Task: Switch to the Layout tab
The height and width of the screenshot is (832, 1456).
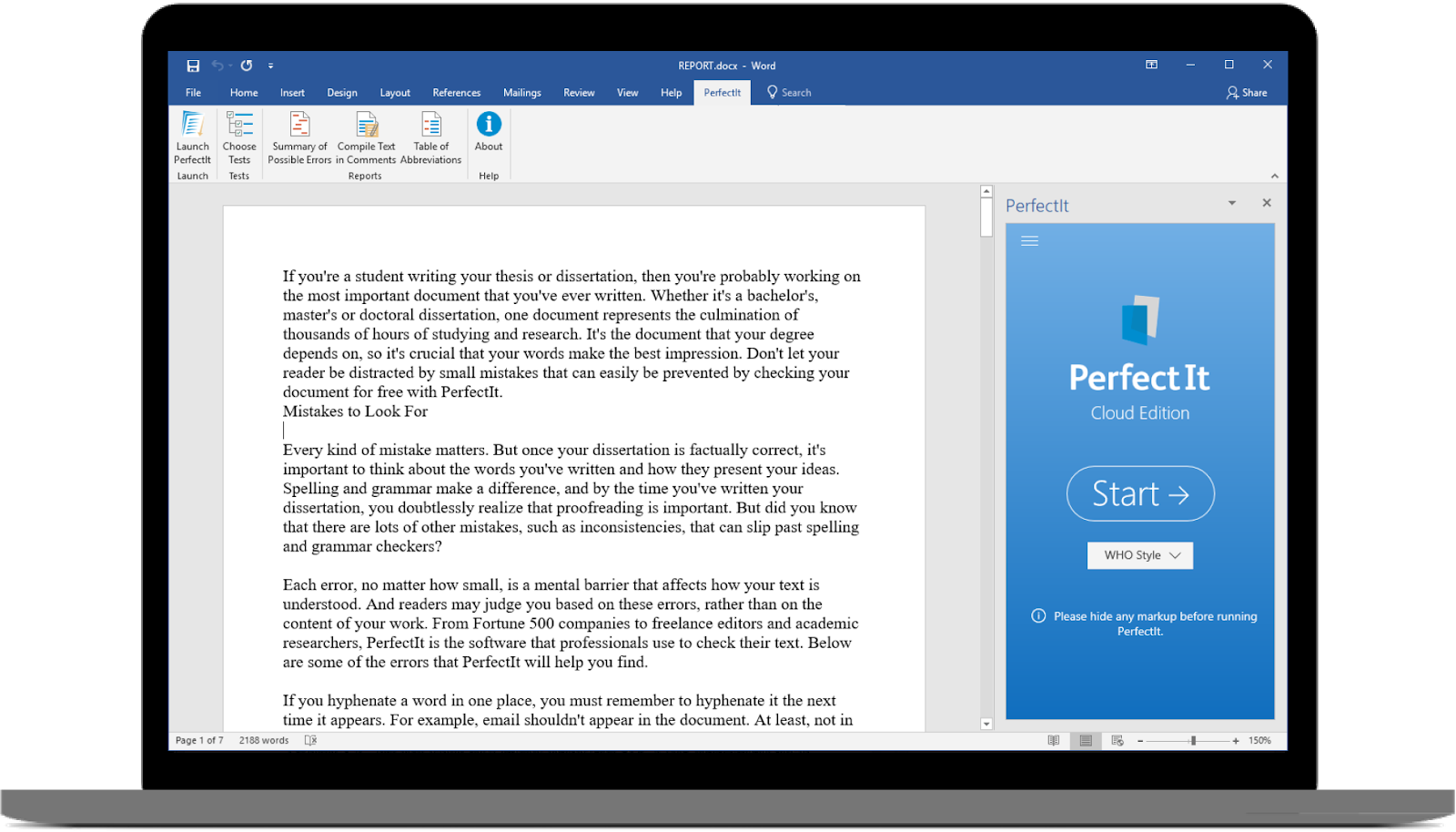Action: point(395,93)
